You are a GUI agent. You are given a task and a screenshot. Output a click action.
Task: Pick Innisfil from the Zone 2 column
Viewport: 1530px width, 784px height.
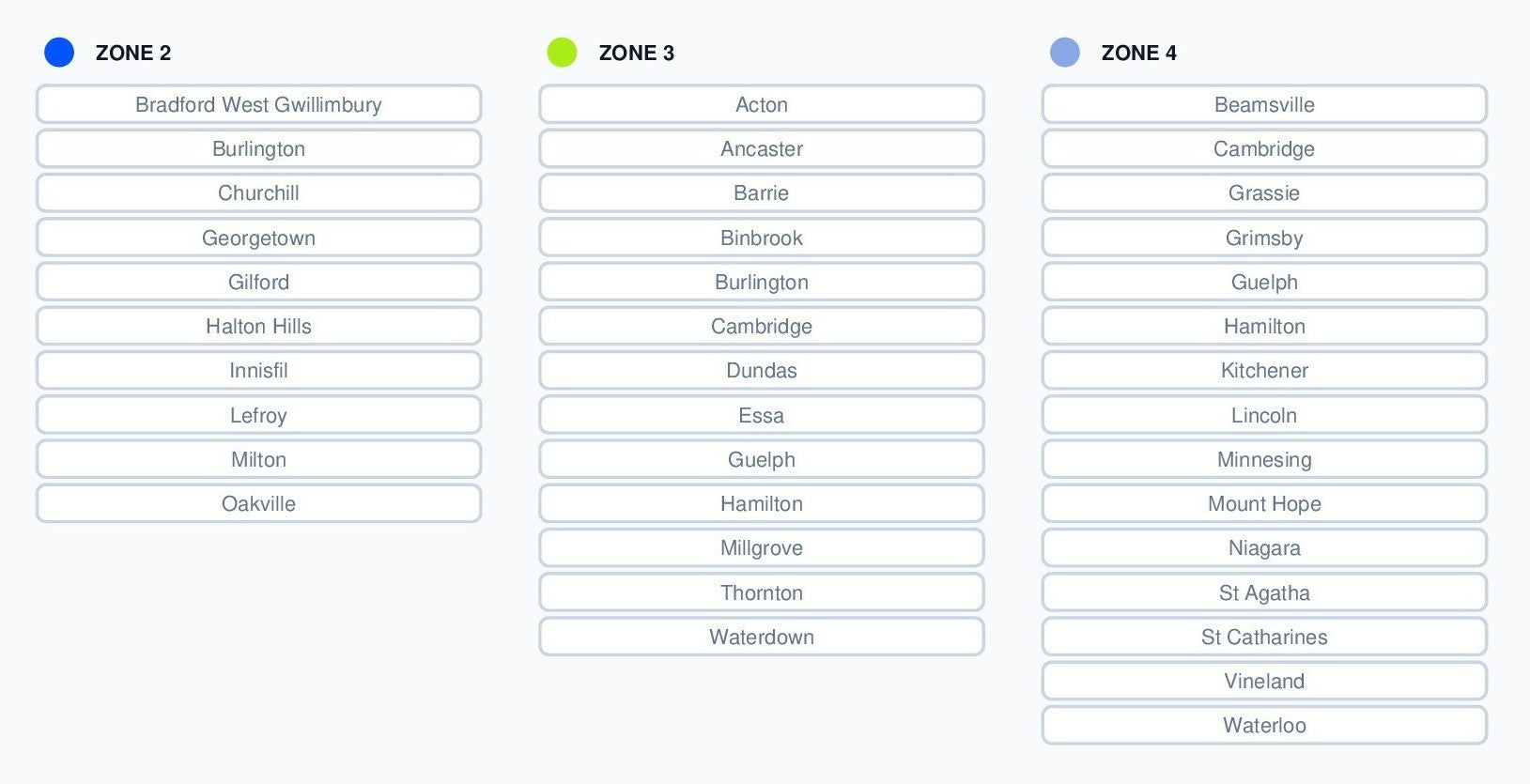coord(258,371)
